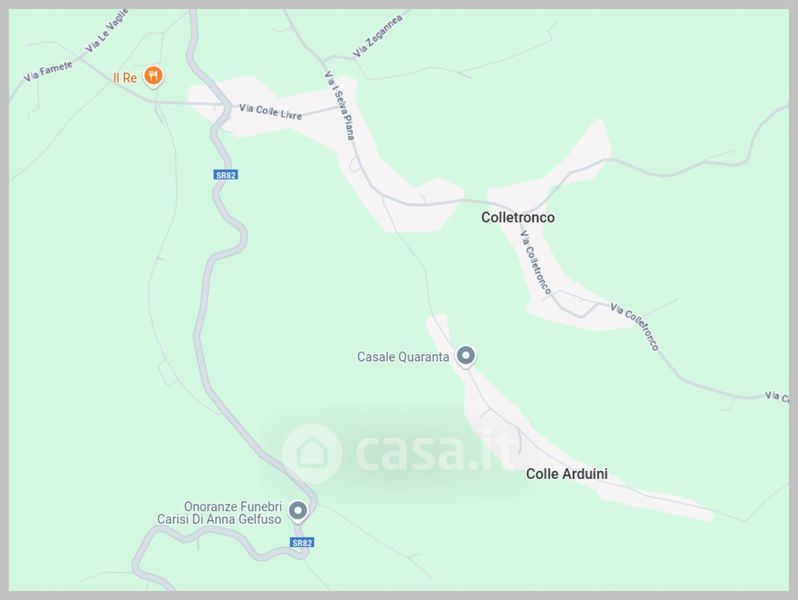Screen dimensions: 798x600
Task: Click the Via Colle Livre street label
Action: pos(271,112)
